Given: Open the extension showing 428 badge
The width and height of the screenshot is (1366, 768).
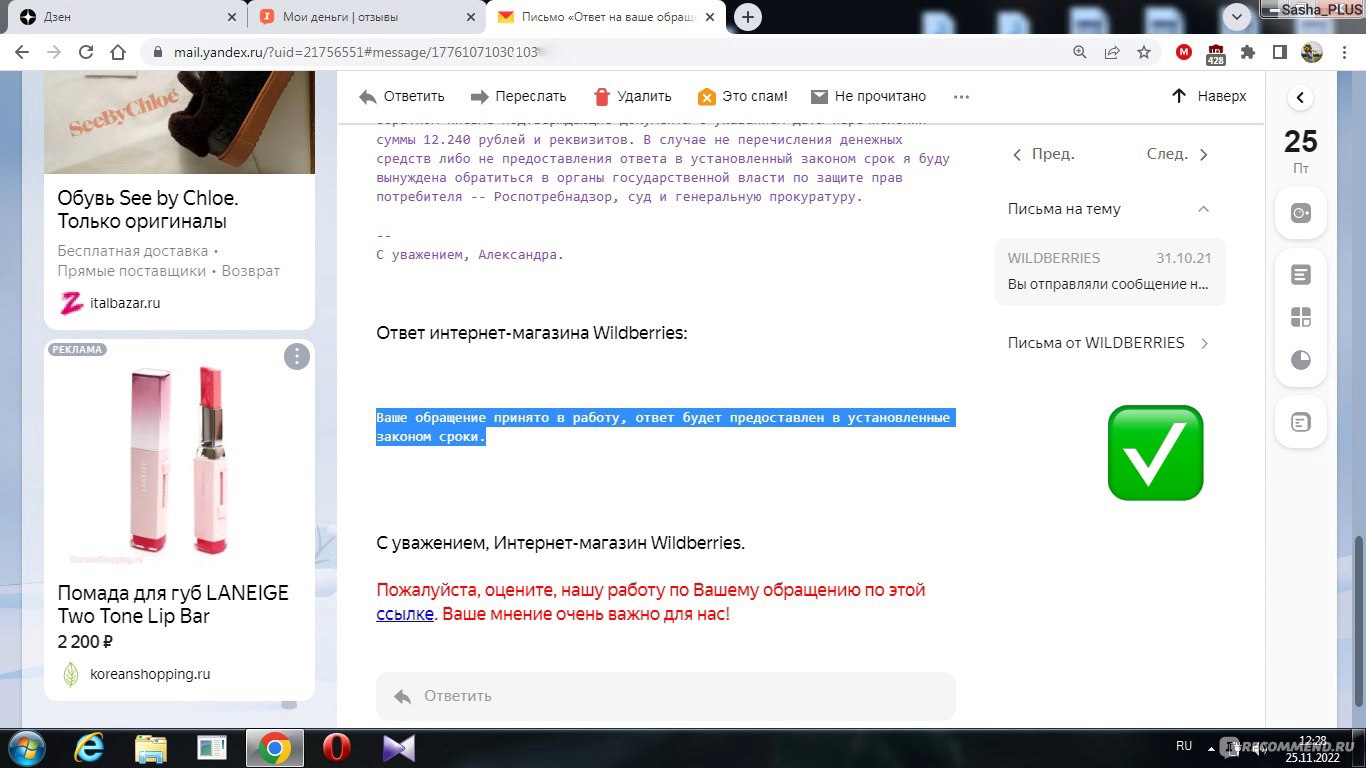Looking at the screenshot, I should tap(1216, 54).
